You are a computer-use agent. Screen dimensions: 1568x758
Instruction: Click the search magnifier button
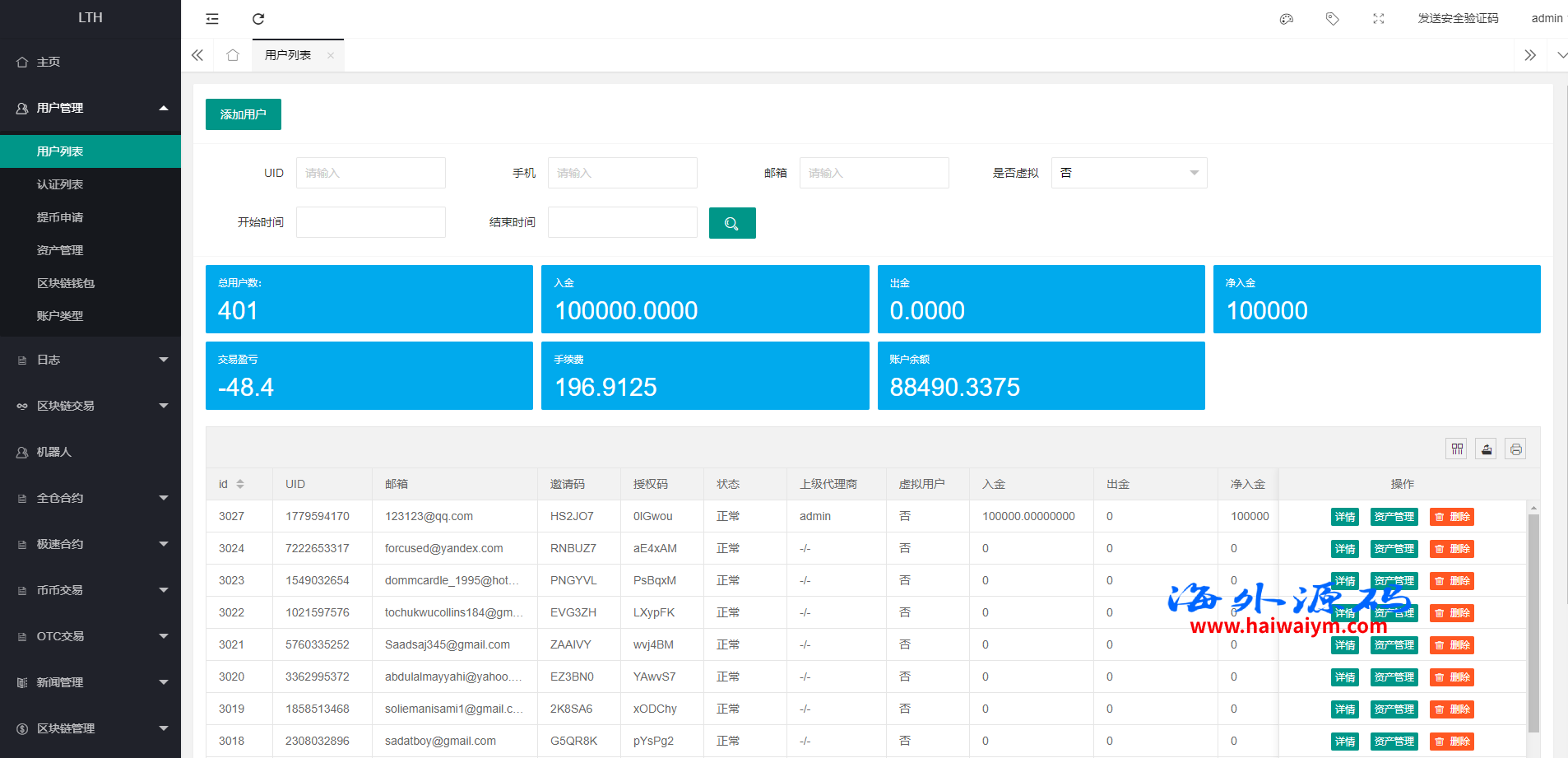click(731, 223)
